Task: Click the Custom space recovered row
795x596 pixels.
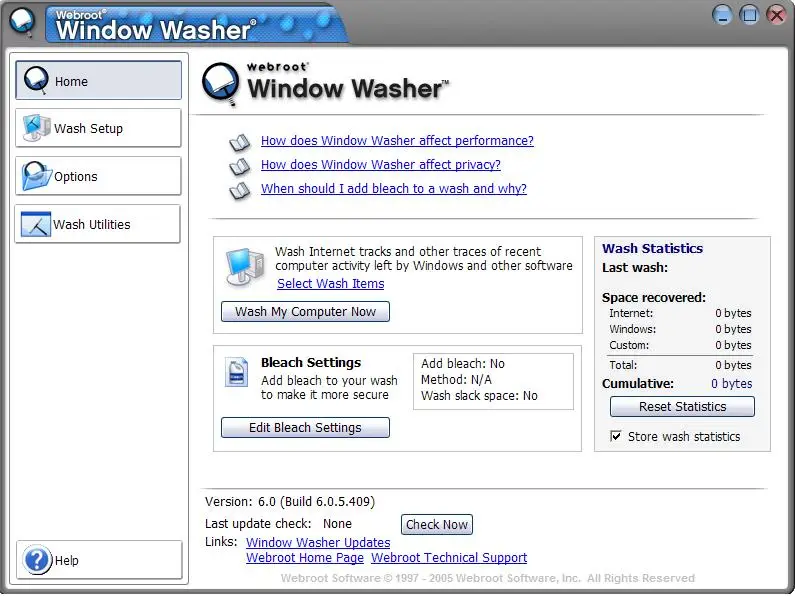Action: click(x=680, y=345)
